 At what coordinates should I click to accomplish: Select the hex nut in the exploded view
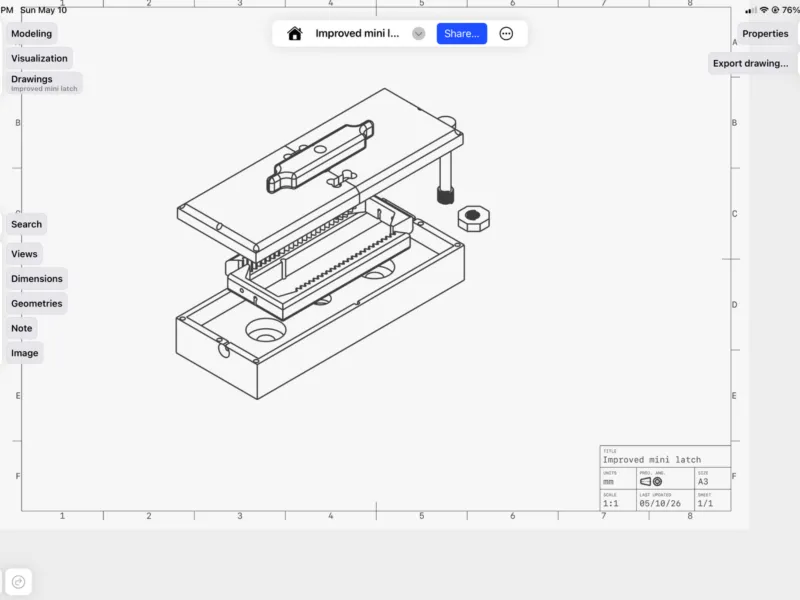[473, 218]
